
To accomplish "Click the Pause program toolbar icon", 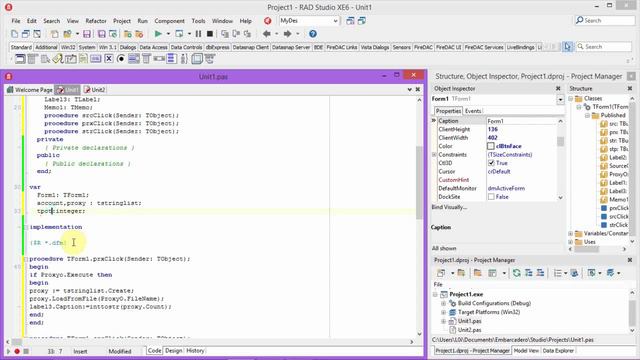I will 198,34.
